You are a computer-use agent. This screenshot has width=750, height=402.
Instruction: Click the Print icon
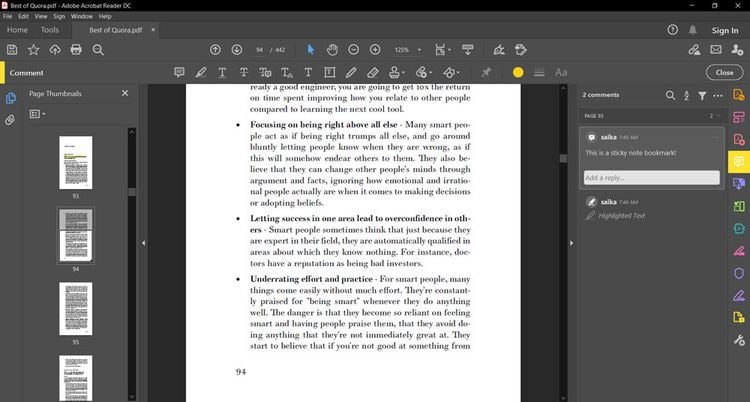(x=76, y=50)
